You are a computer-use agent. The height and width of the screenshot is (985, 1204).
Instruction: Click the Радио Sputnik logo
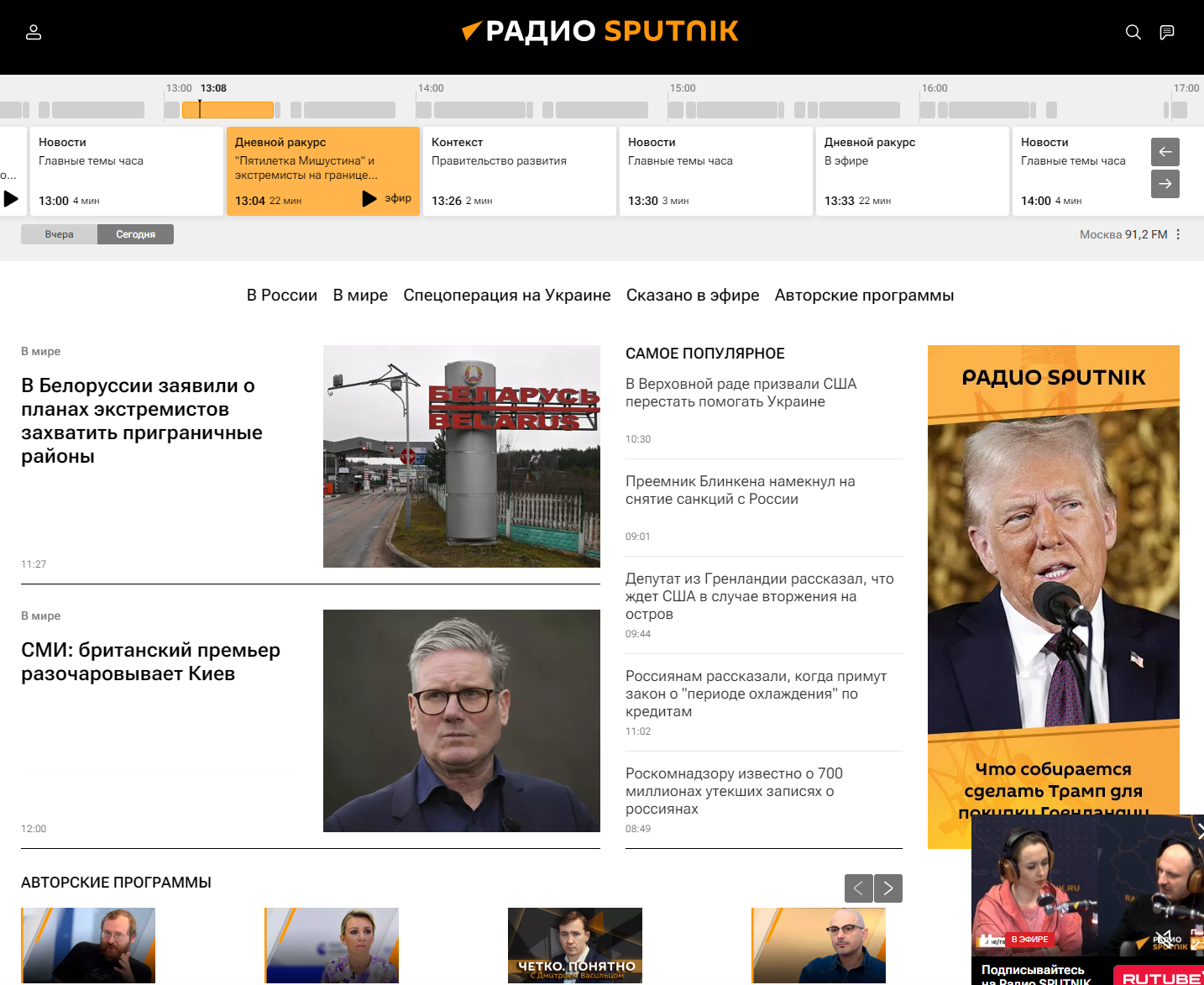(600, 32)
